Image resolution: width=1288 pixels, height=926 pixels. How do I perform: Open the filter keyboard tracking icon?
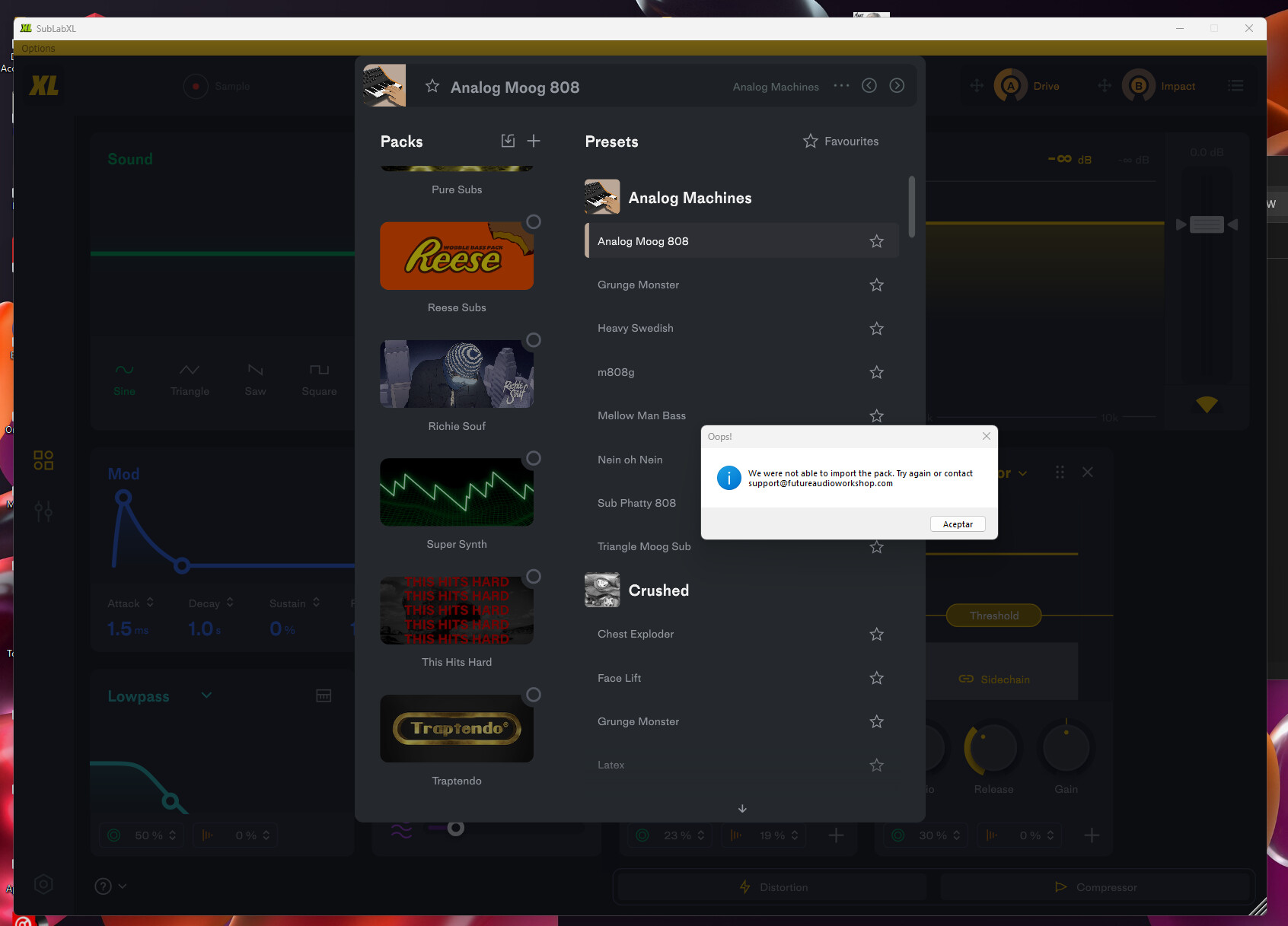tap(324, 695)
